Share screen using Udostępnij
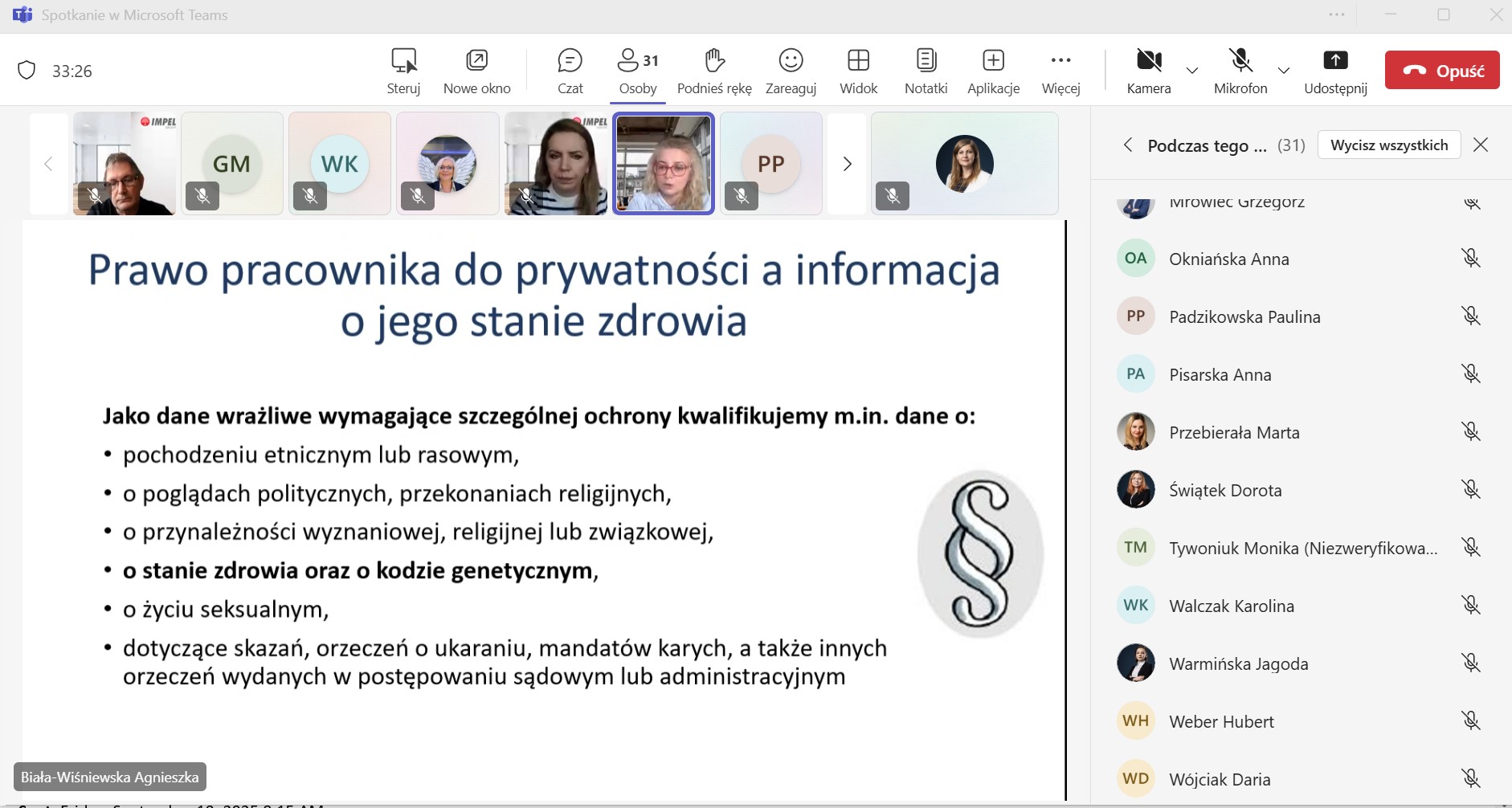Image resolution: width=1512 pixels, height=808 pixels. [1335, 71]
